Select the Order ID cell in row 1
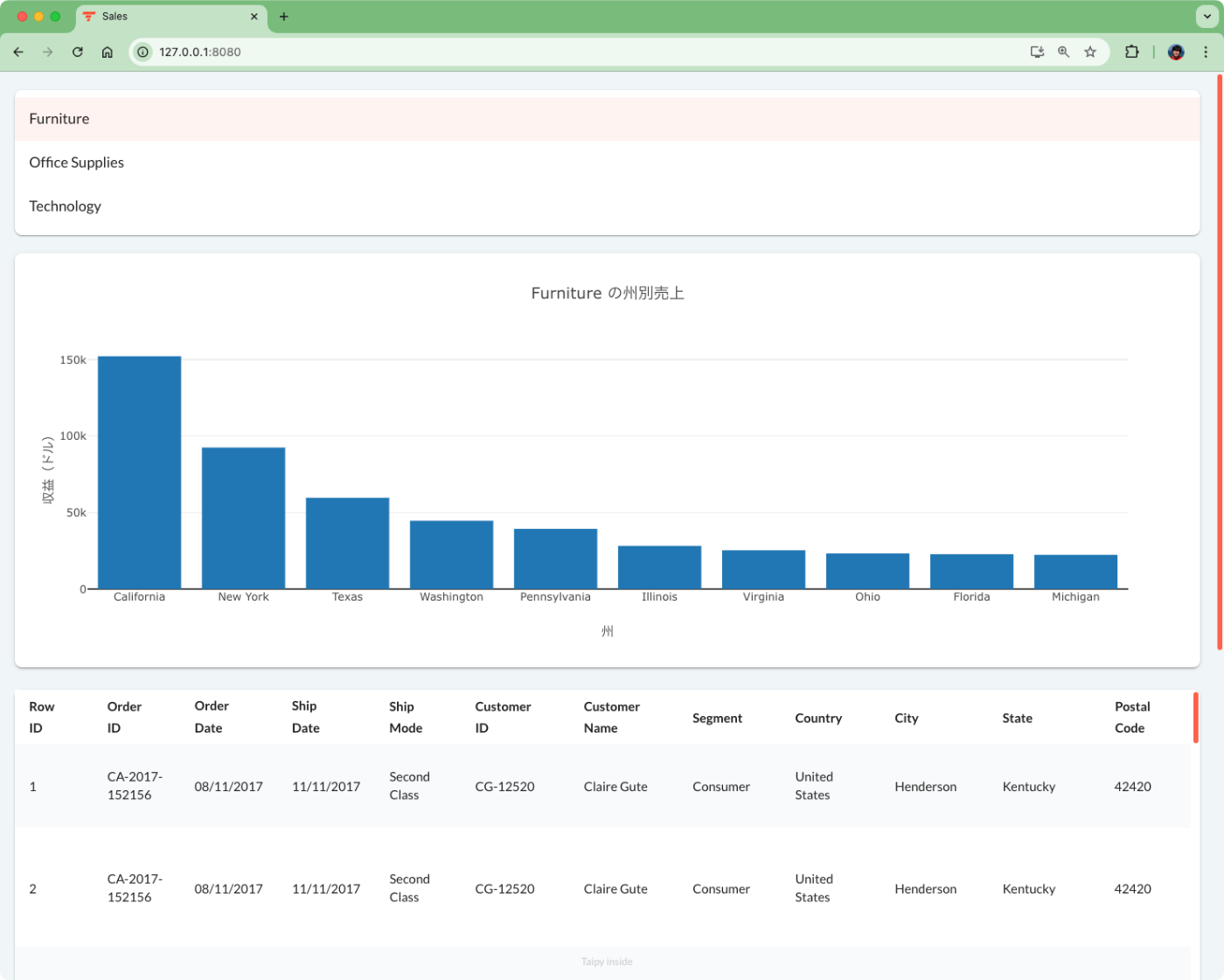The height and width of the screenshot is (980, 1224). [x=135, y=786]
